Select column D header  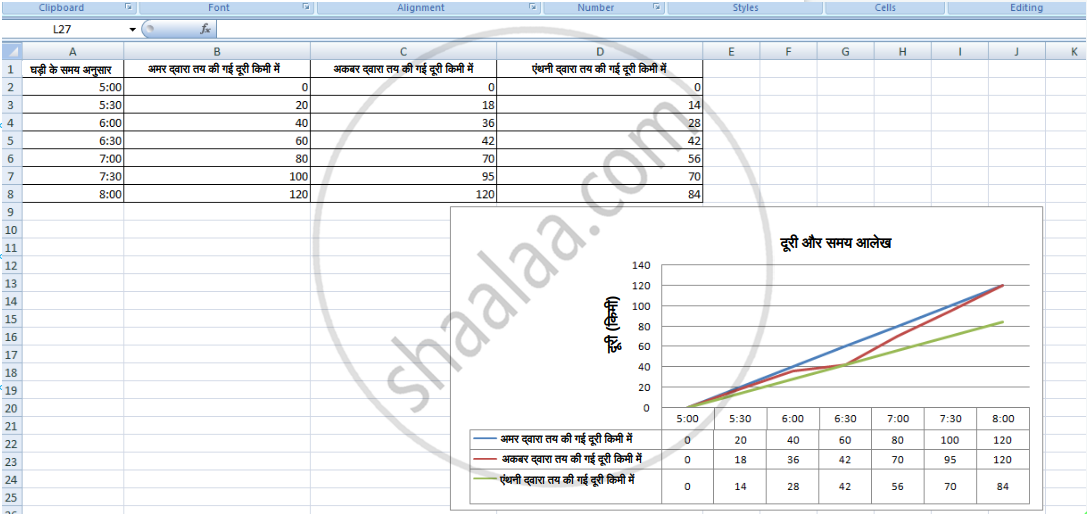pyautogui.click(x=599, y=51)
